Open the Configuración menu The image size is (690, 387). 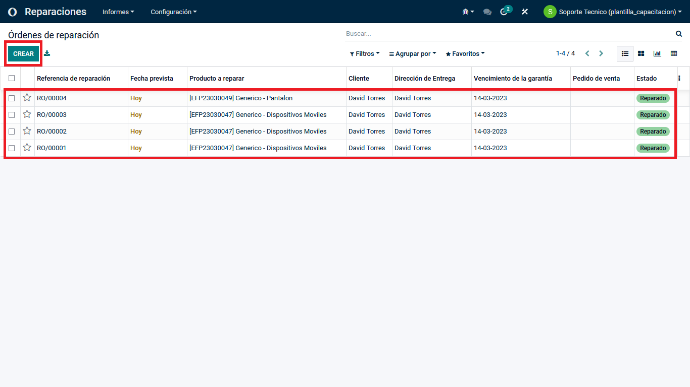(173, 12)
